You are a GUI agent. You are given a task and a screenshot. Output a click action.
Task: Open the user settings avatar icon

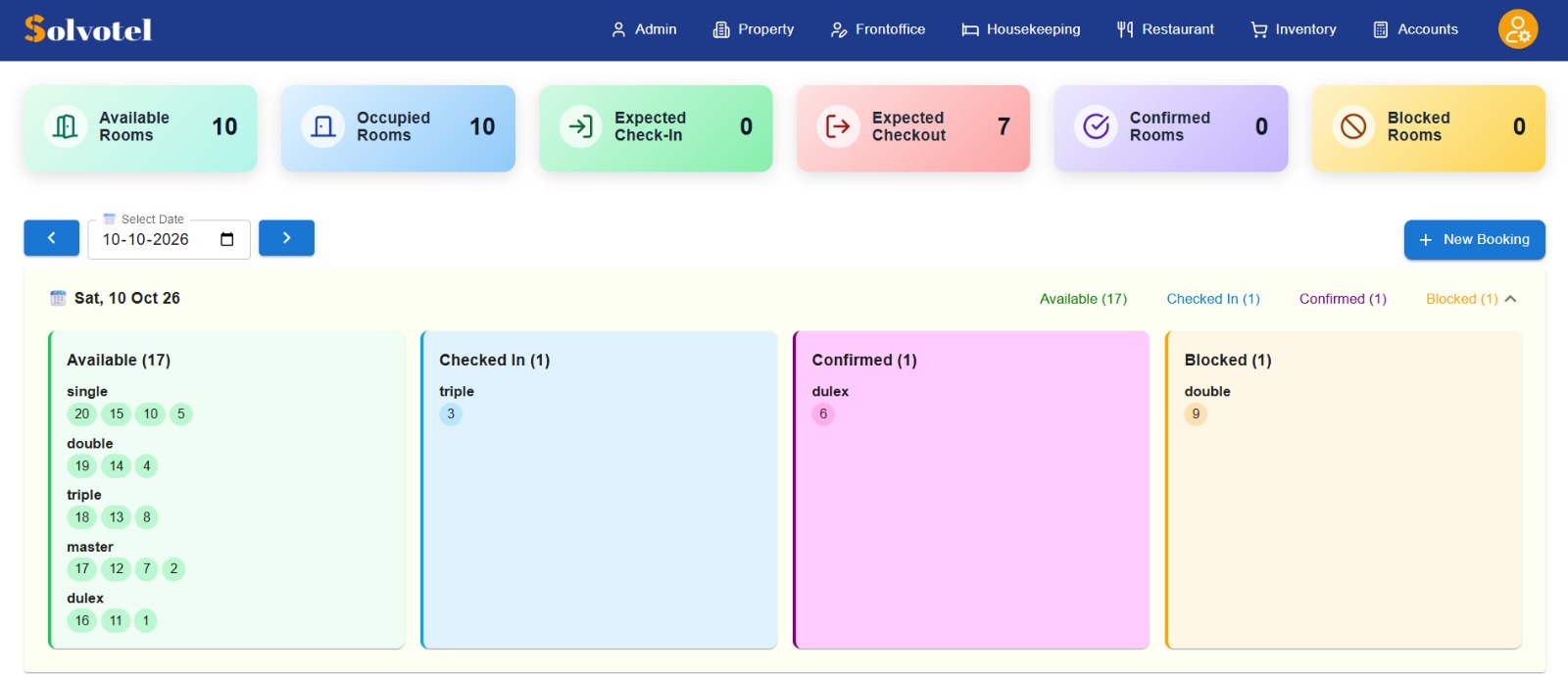coord(1518,29)
